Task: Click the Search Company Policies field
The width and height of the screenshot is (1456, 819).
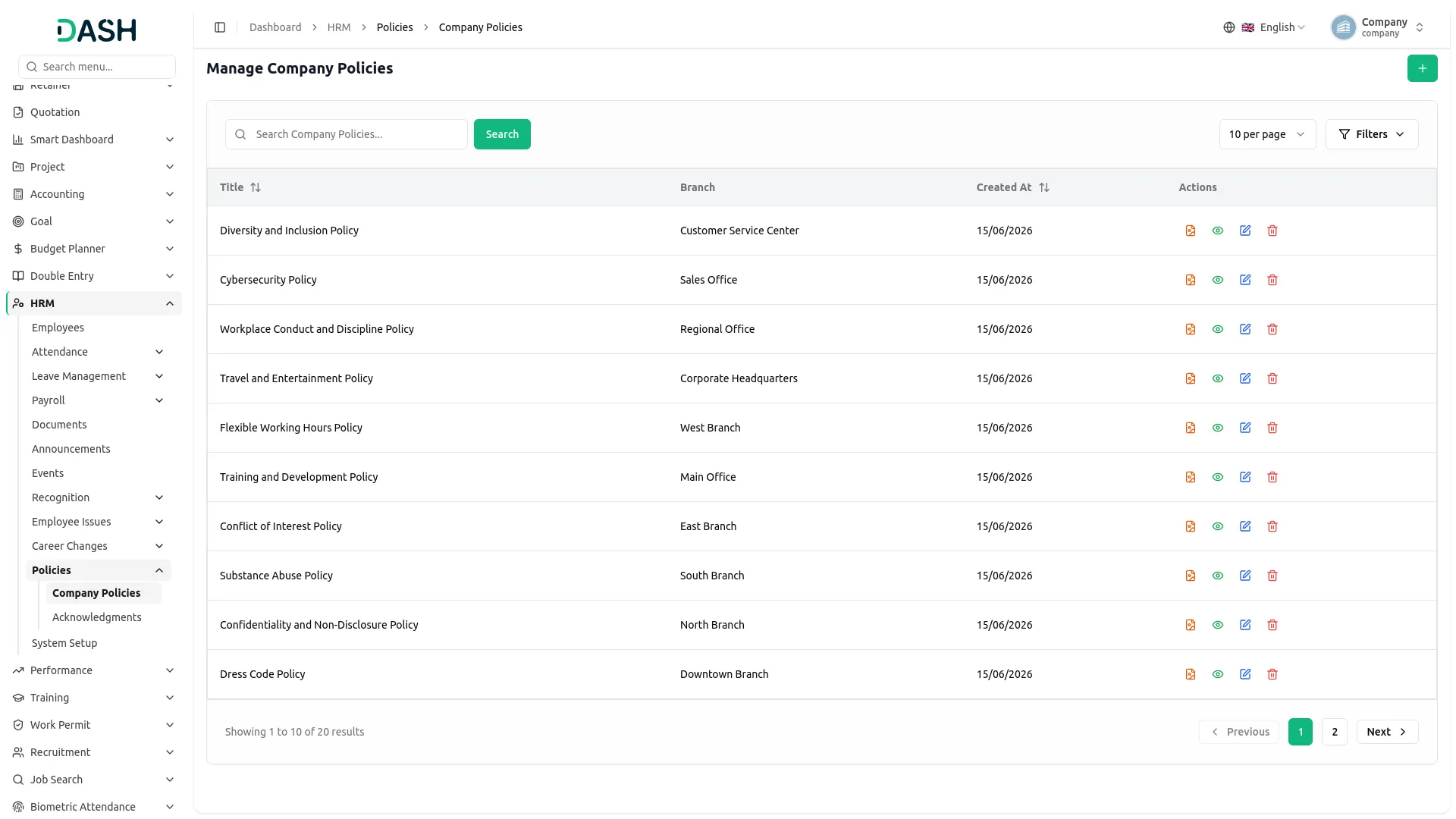Action: (x=347, y=134)
